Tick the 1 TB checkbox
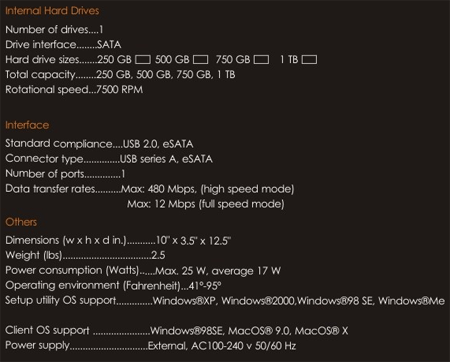Image resolution: width=450 pixels, height=362 pixels. pyautogui.click(x=309, y=60)
